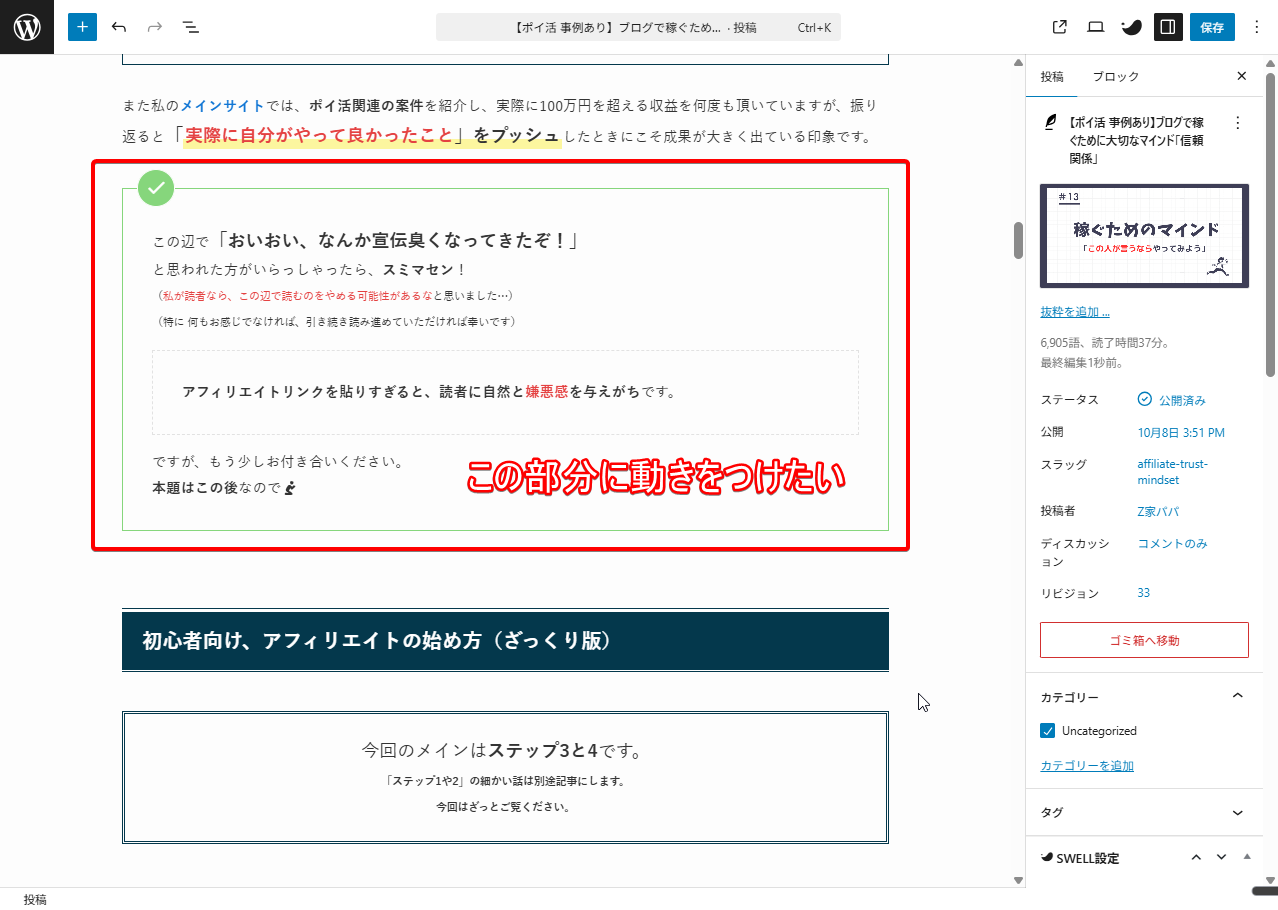
Task: Click the ゴミ箱へ移動 button
Action: [1144, 640]
